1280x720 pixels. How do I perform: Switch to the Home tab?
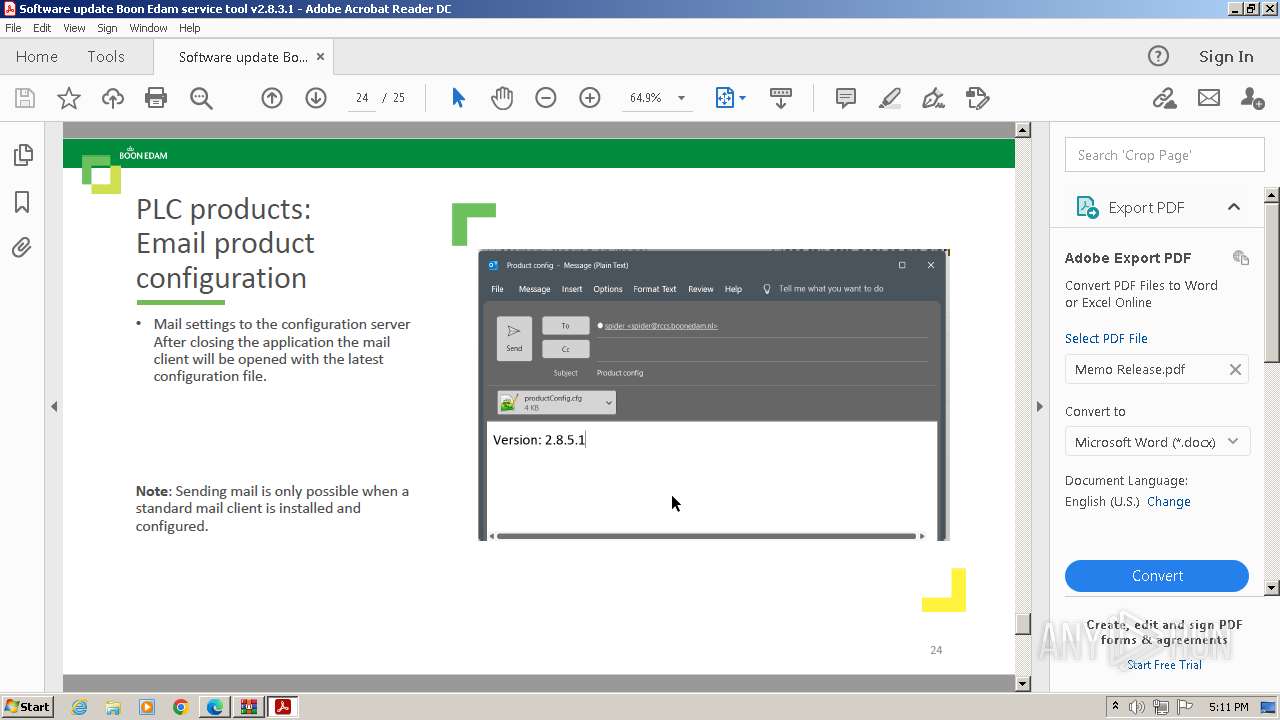[37, 57]
